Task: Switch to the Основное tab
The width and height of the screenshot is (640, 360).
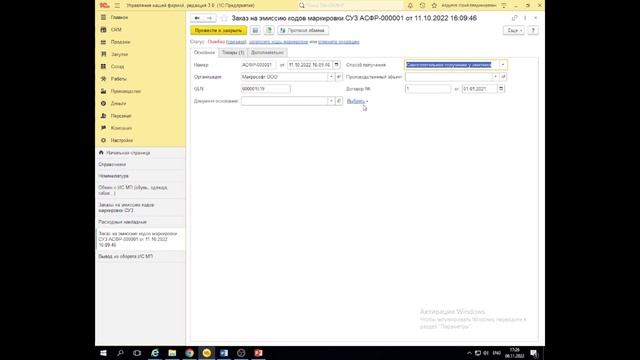Action: [x=204, y=53]
